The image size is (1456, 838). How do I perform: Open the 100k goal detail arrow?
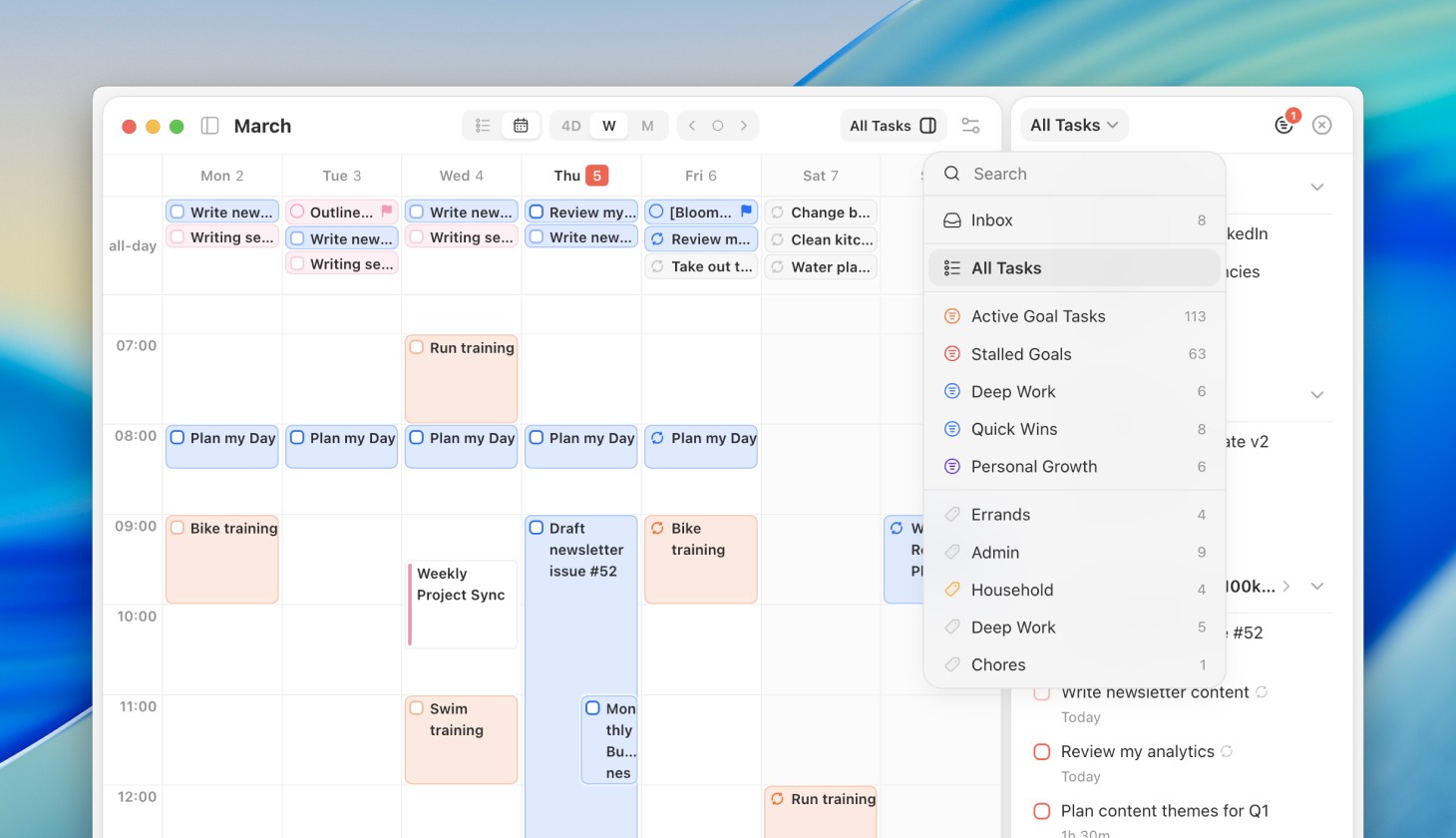pyautogui.click(x=1286, y=587)
